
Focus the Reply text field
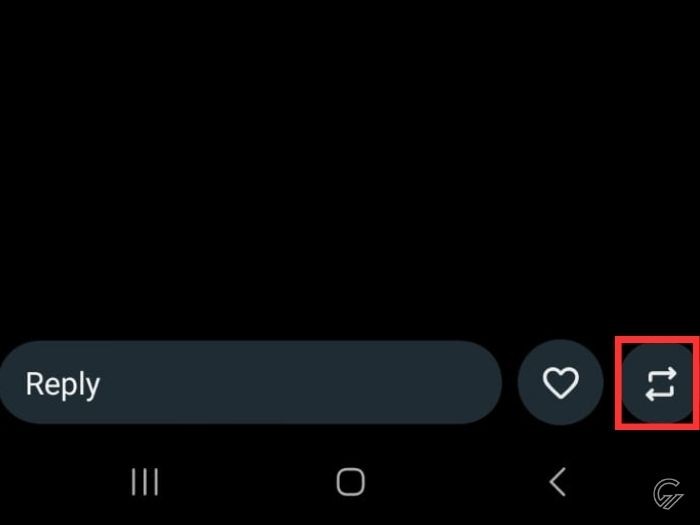pos(251,383)
